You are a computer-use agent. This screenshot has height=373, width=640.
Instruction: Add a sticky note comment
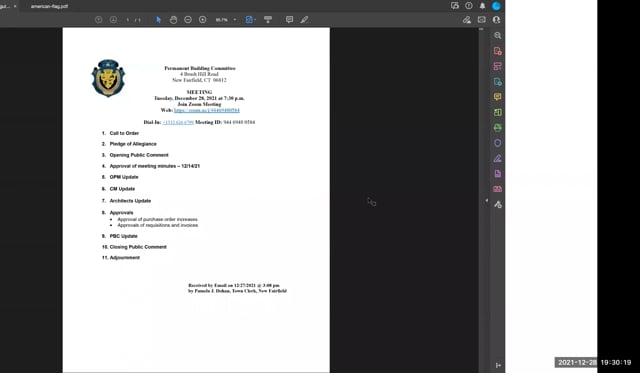289,20
